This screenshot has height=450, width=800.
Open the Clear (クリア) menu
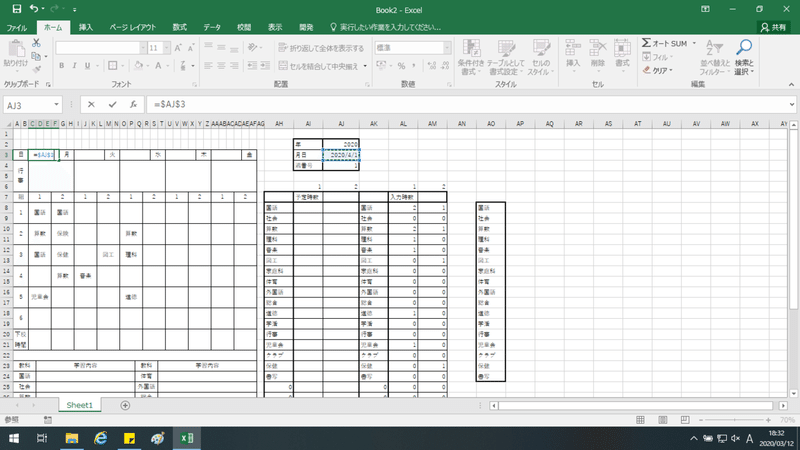(658, 70)
